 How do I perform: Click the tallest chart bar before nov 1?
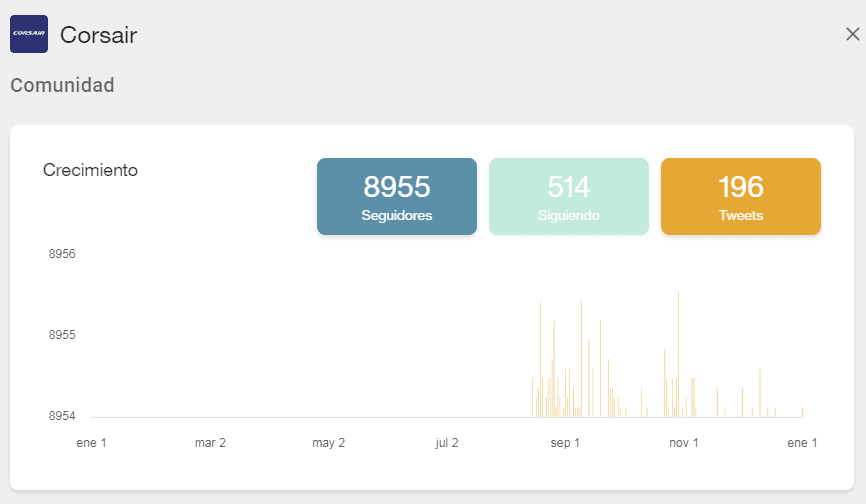tap(678, 354)
